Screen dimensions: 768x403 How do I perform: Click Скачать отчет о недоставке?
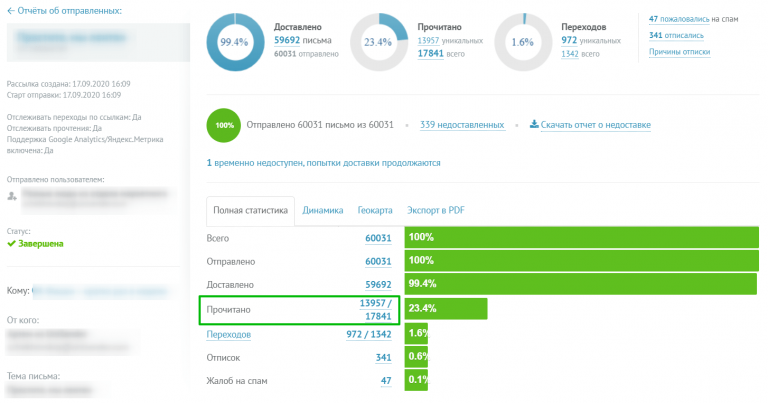click(x=596, y=125)
